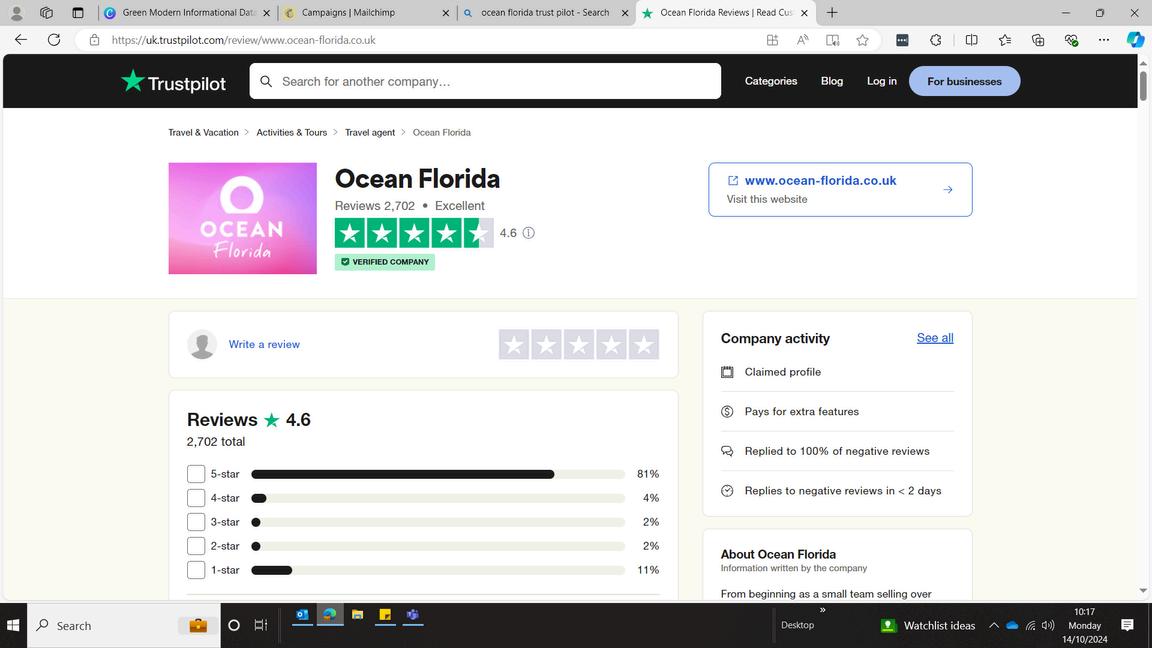
Task: Open tab actions menu icon
Action: [x=77, y=12]
